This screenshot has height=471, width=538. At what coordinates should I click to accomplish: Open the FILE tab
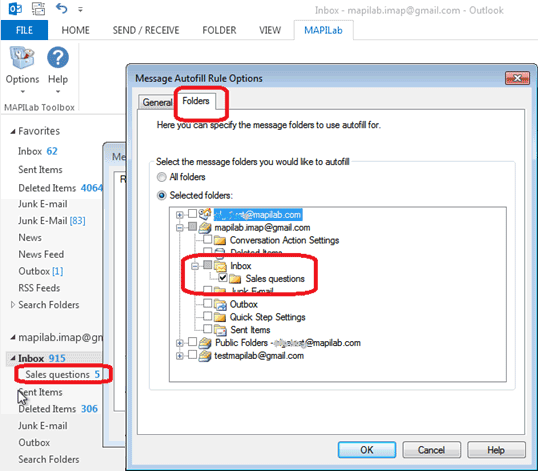(24, 30)
